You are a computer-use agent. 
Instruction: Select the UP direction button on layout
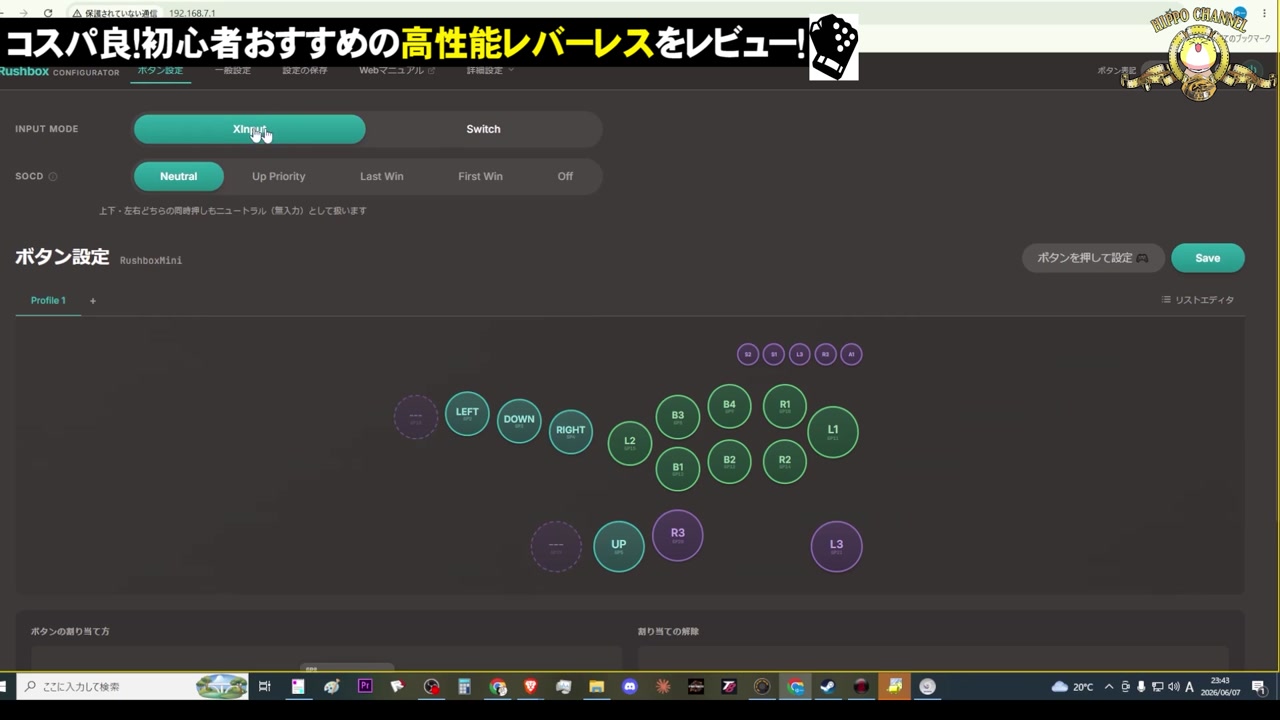[x=619, y=546]
